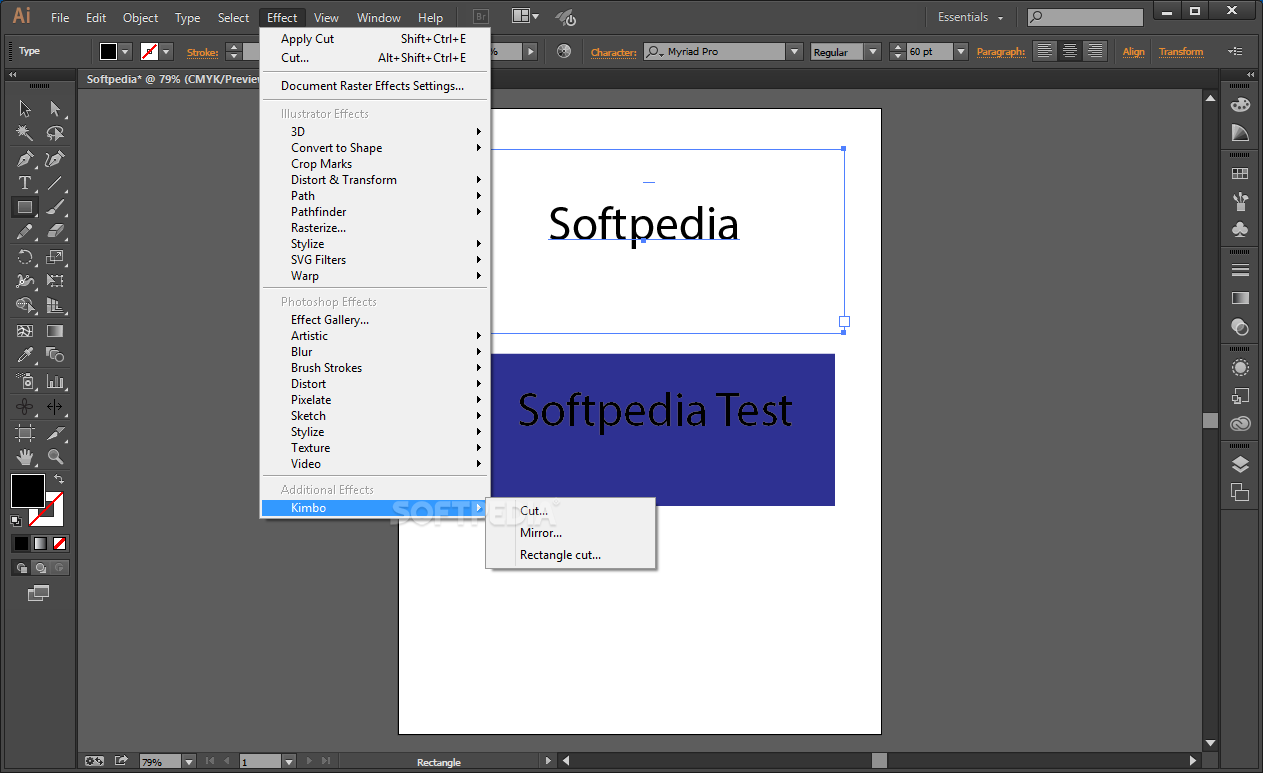Open the Paragraph panel link
1263x773 pixels.
(1001, 52)
